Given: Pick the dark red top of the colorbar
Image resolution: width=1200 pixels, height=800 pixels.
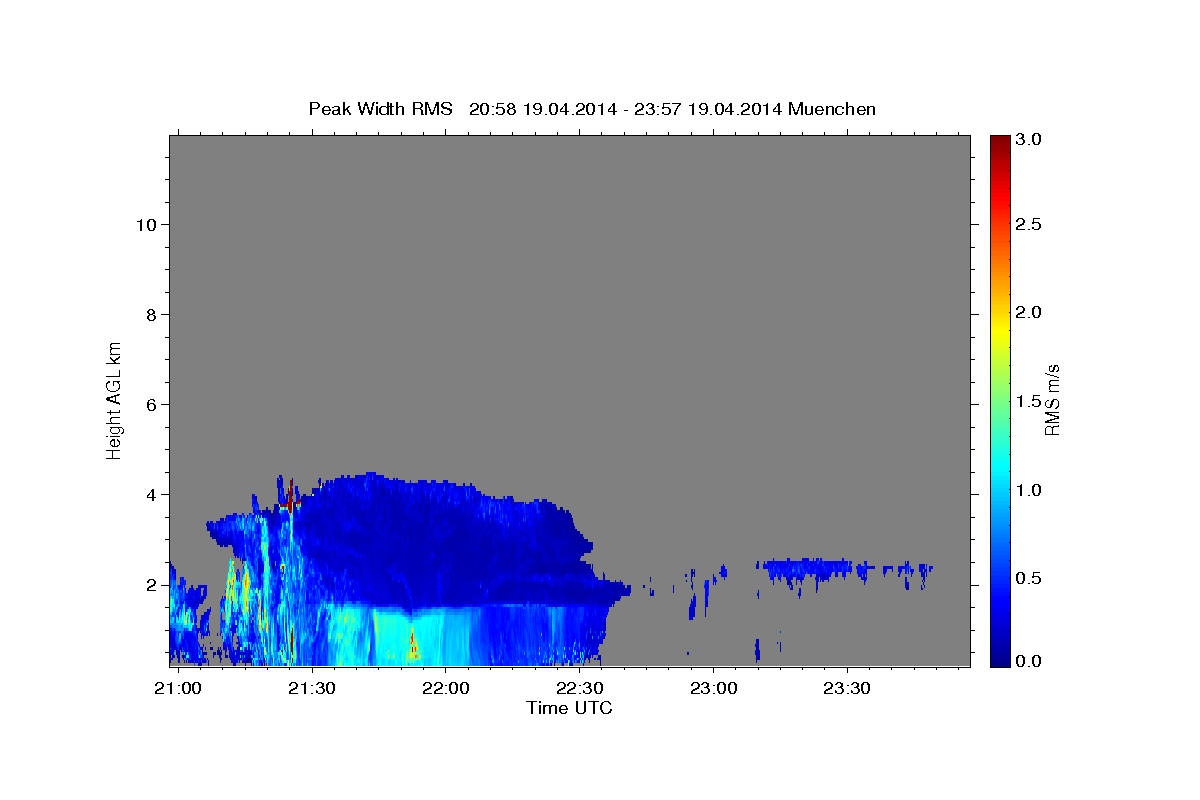Looking at the screenshot, I should 999,145.
